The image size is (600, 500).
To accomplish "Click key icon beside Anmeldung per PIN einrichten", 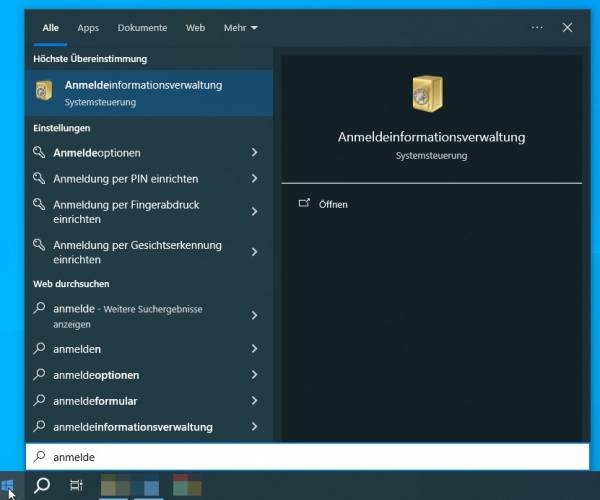I will point(39,178).
